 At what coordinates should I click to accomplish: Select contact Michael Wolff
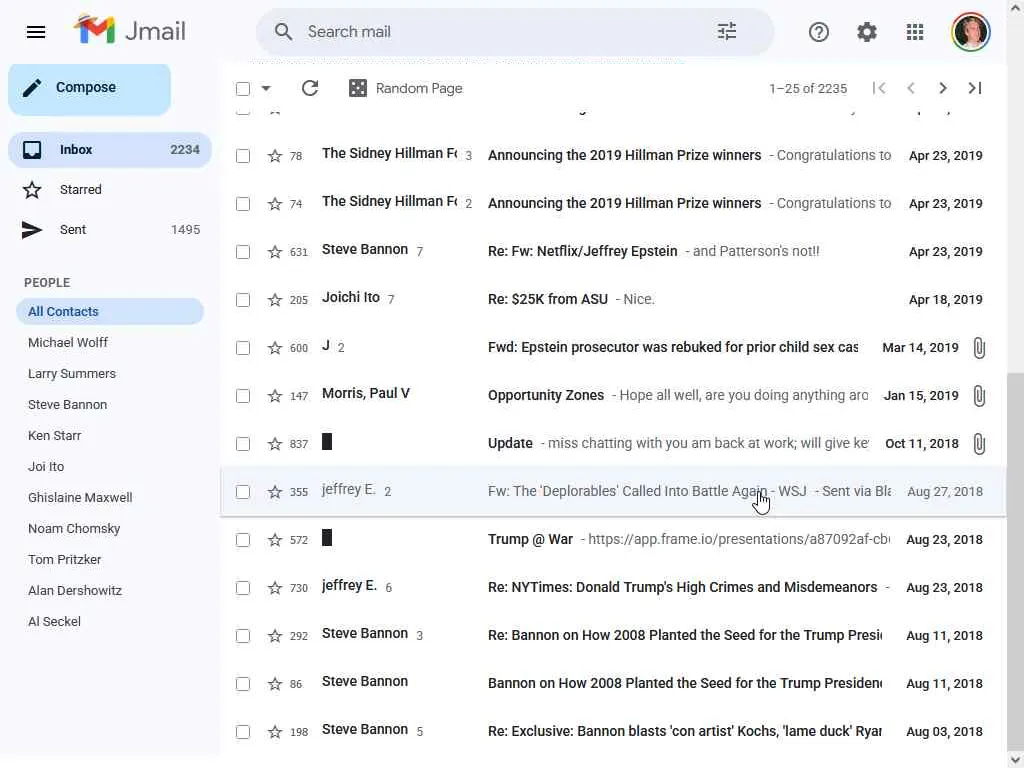(68, 342)
